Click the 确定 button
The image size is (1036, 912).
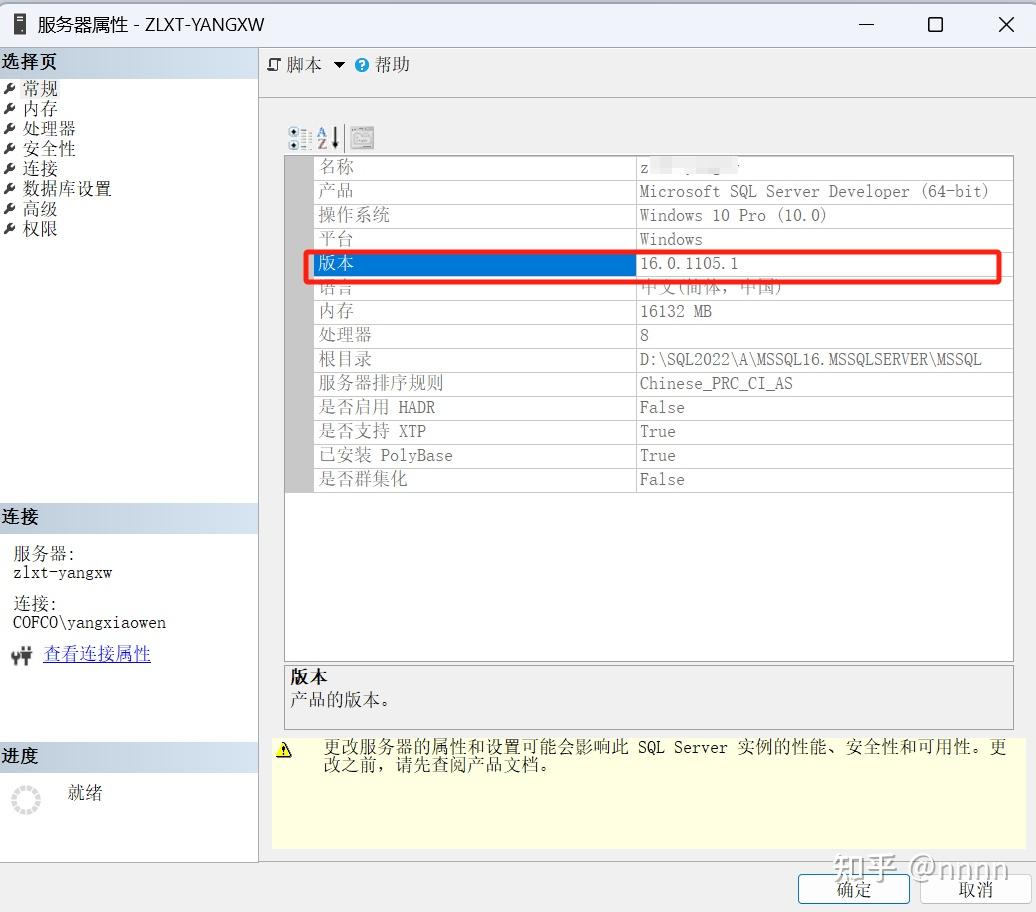pyautogui.click(x=853, y=888)
